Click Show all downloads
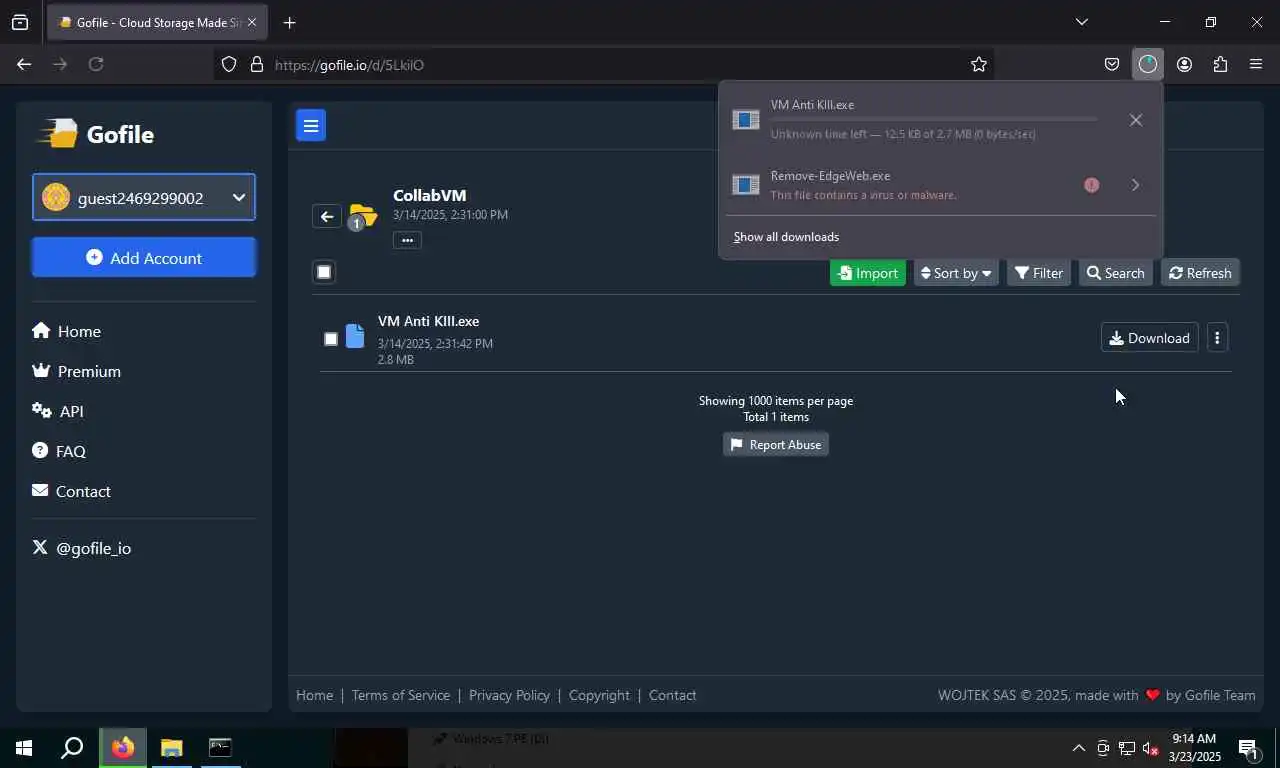 (786, 237)
